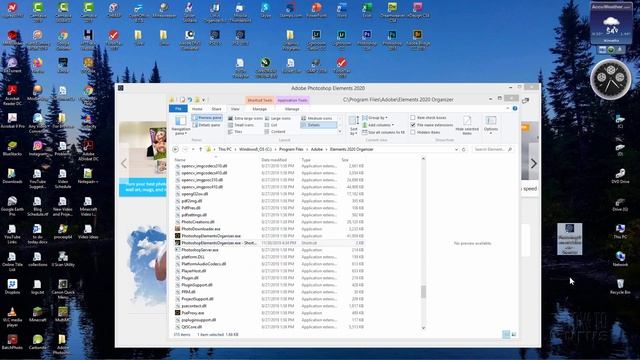Switch to details view in status bar
Viewport: 640px width, 360px height.
pos(506,334)
